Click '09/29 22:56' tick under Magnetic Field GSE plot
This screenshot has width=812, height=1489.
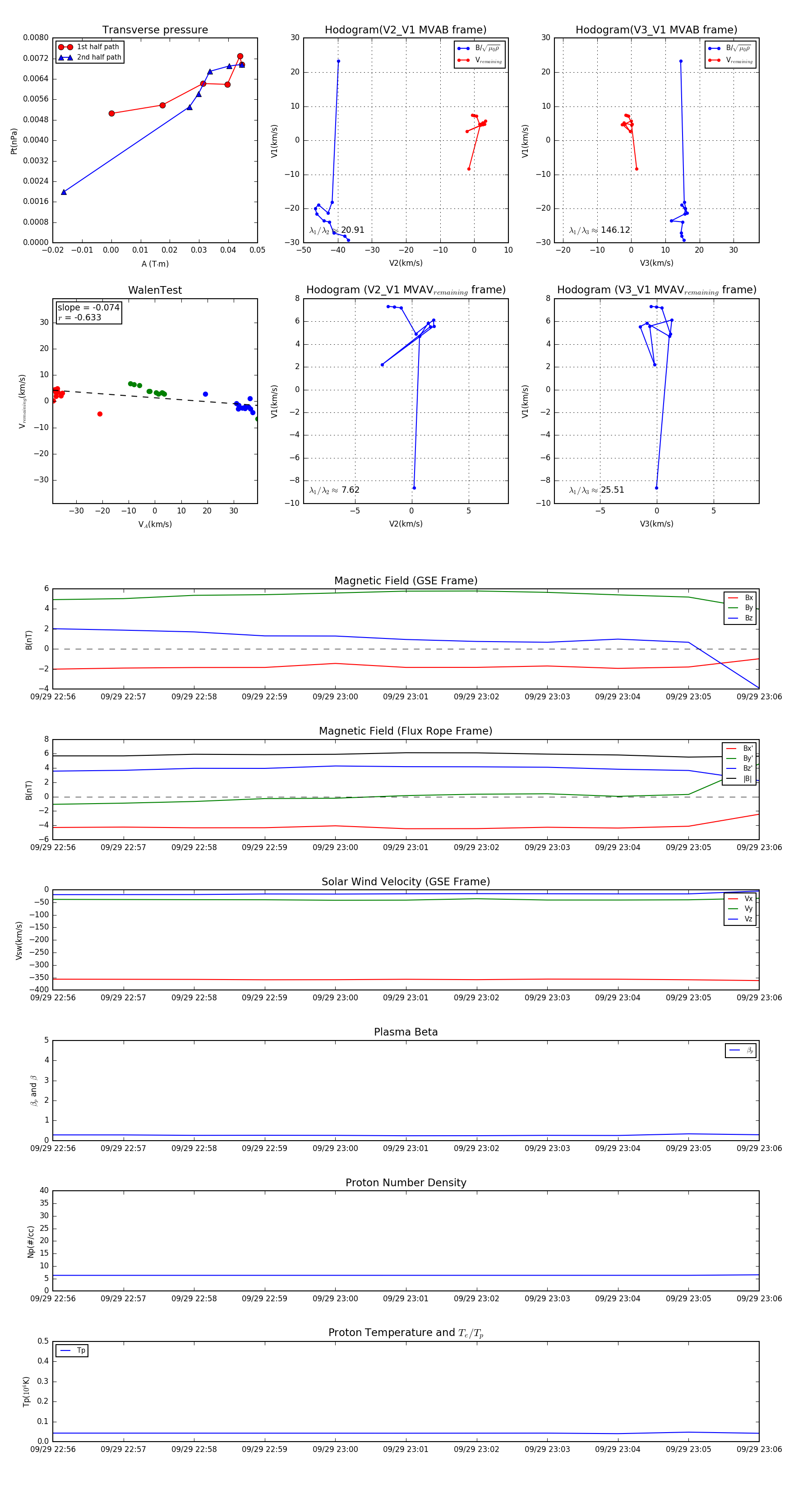(x=53, y=697)
